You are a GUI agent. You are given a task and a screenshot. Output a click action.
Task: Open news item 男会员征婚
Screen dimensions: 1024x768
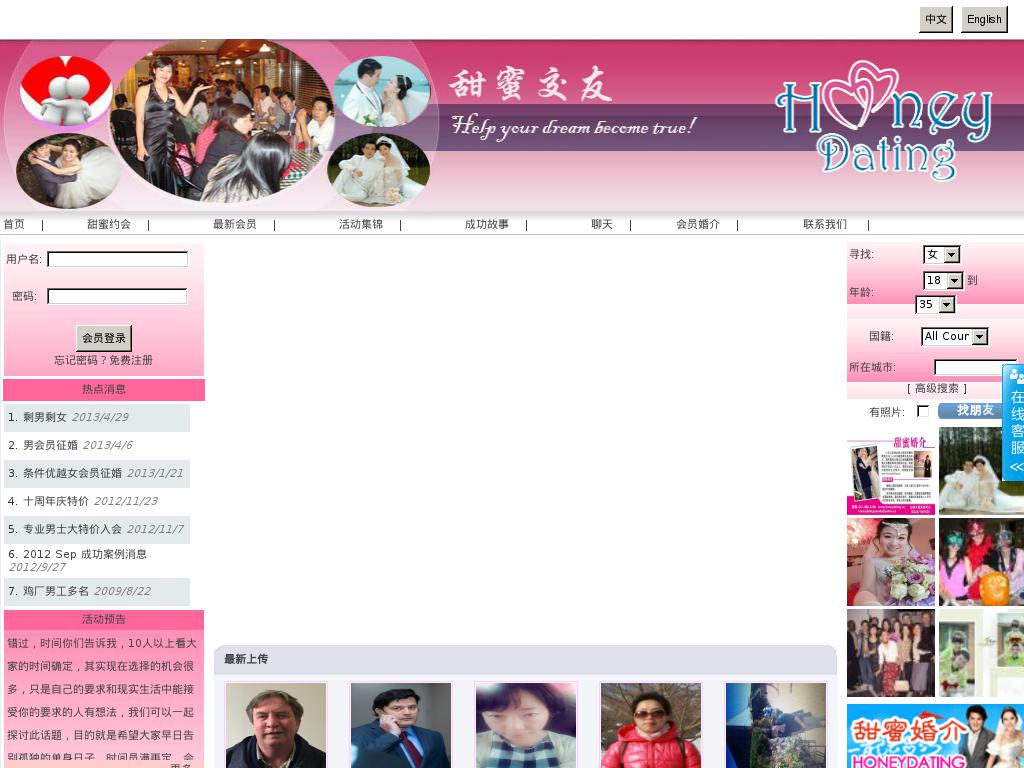50,445
